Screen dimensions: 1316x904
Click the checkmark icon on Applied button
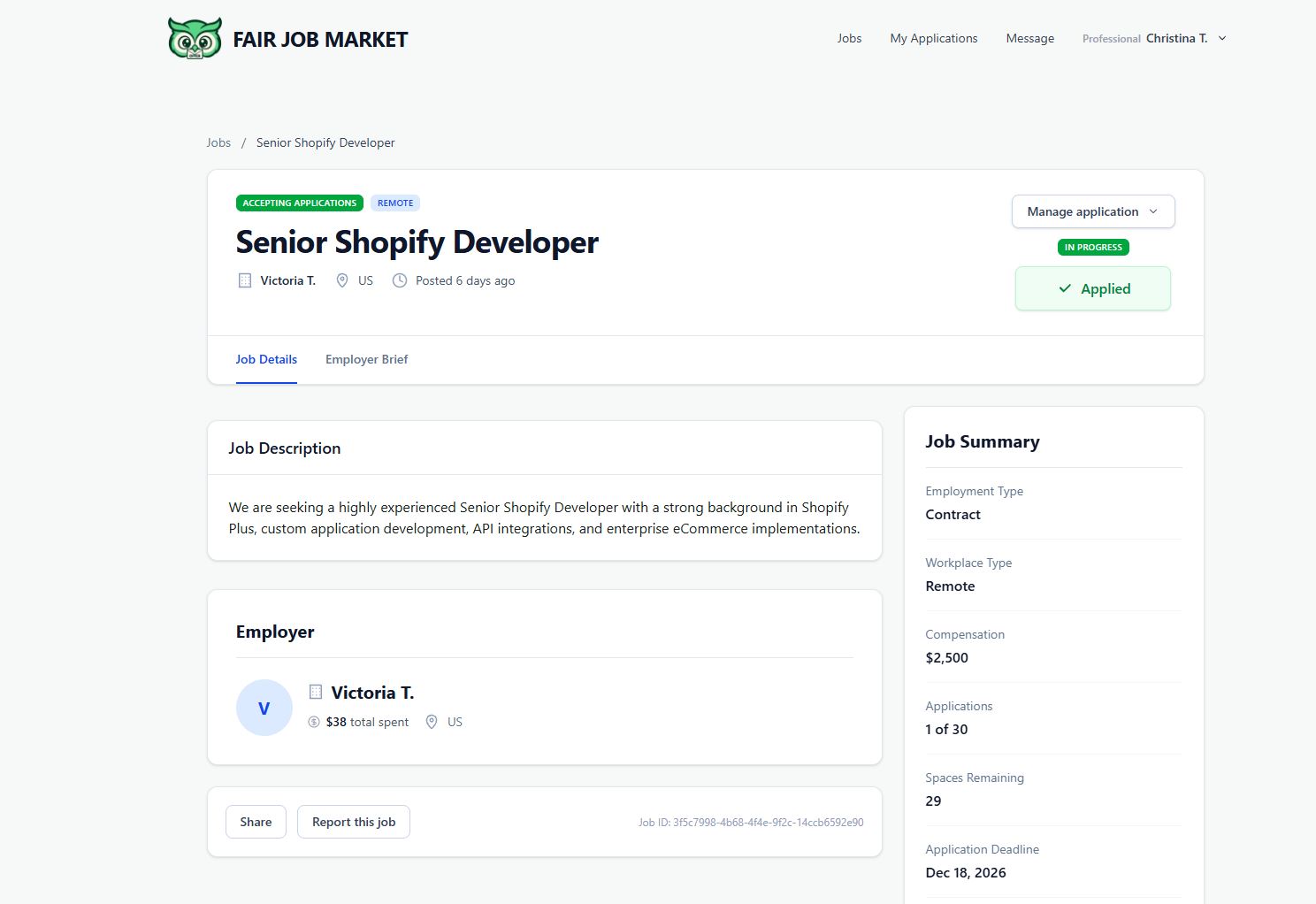point(1065,288)
